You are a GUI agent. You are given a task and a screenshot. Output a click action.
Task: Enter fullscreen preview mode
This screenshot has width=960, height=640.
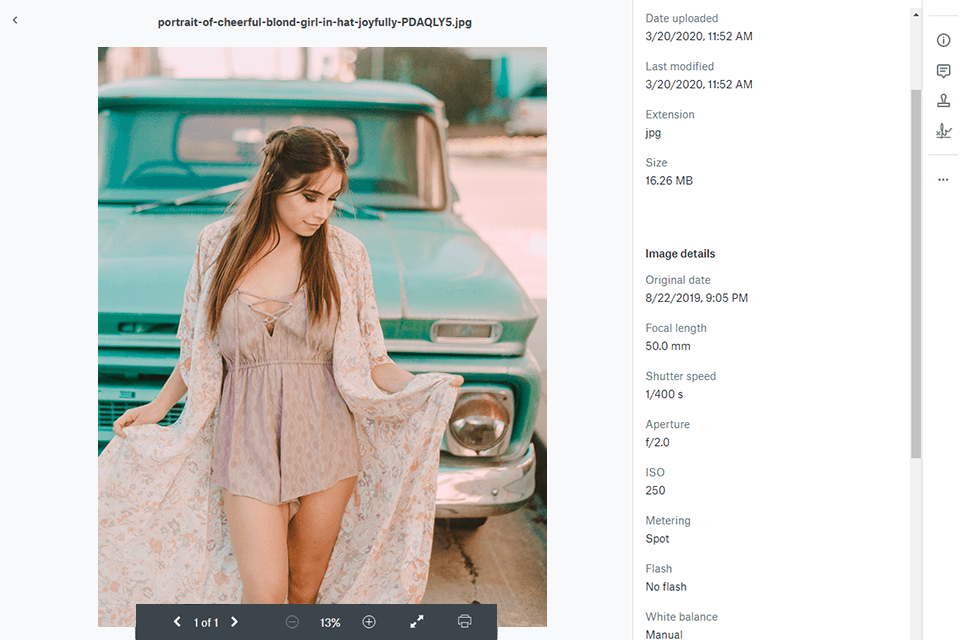[416, 622]
